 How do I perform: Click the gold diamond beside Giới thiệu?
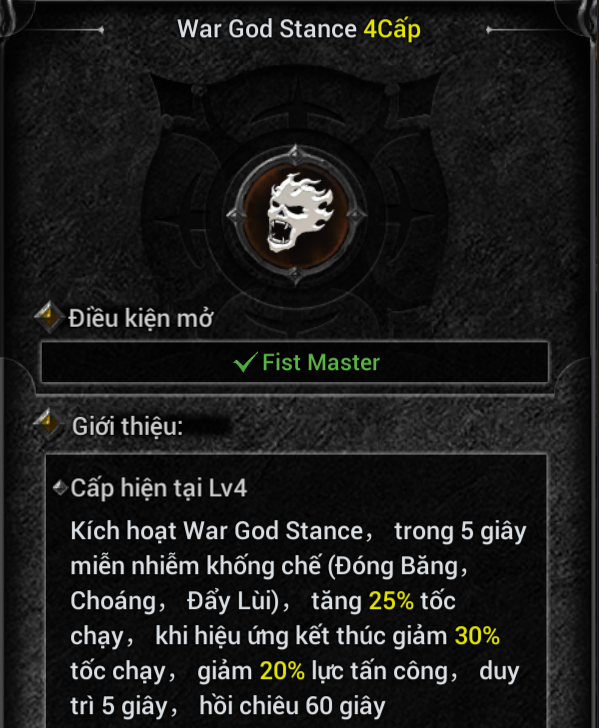click(x=48, y=424)
